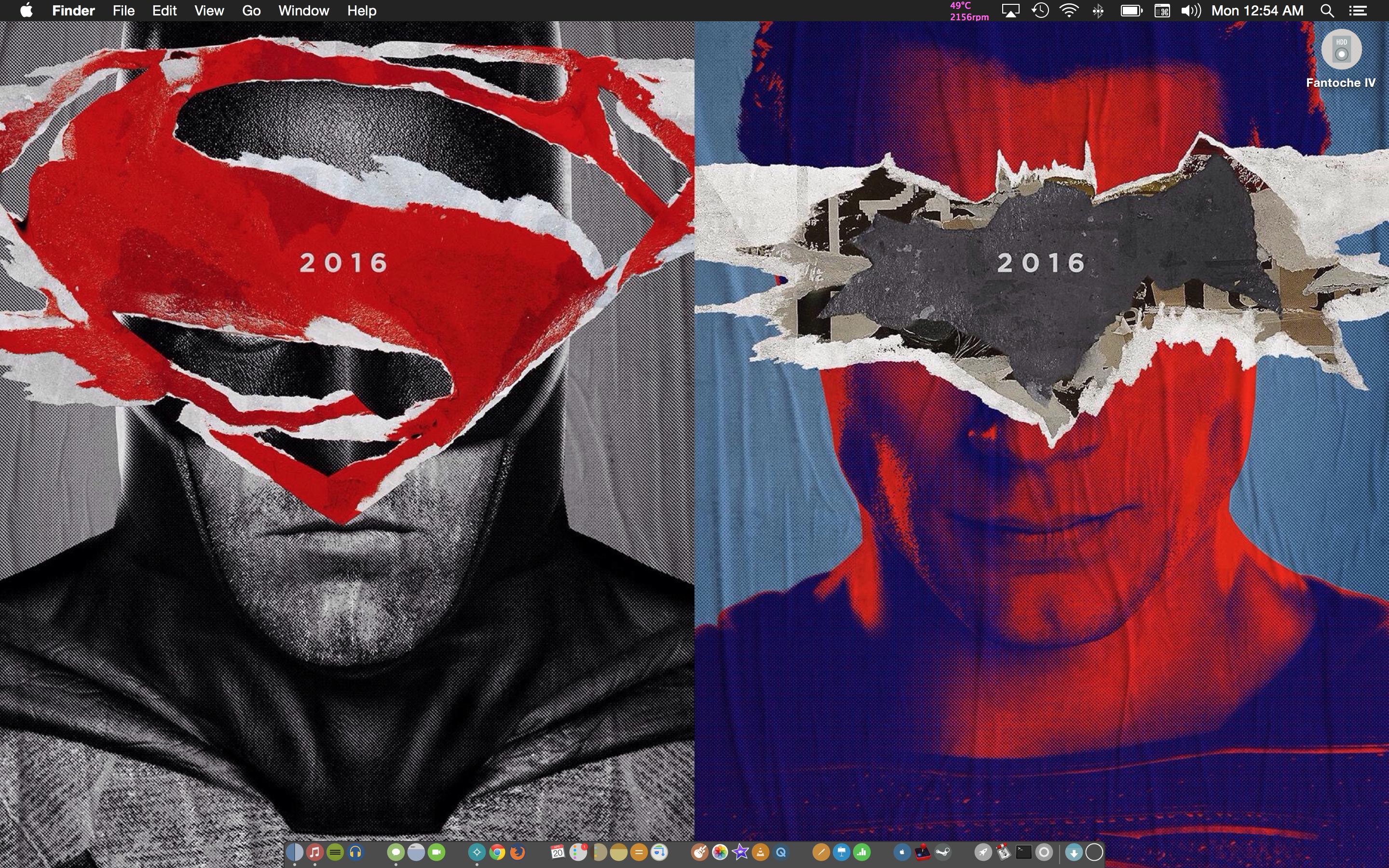Open Reminders with notification badge
This screenshot has width=1389, height=868.
(578, 853)
